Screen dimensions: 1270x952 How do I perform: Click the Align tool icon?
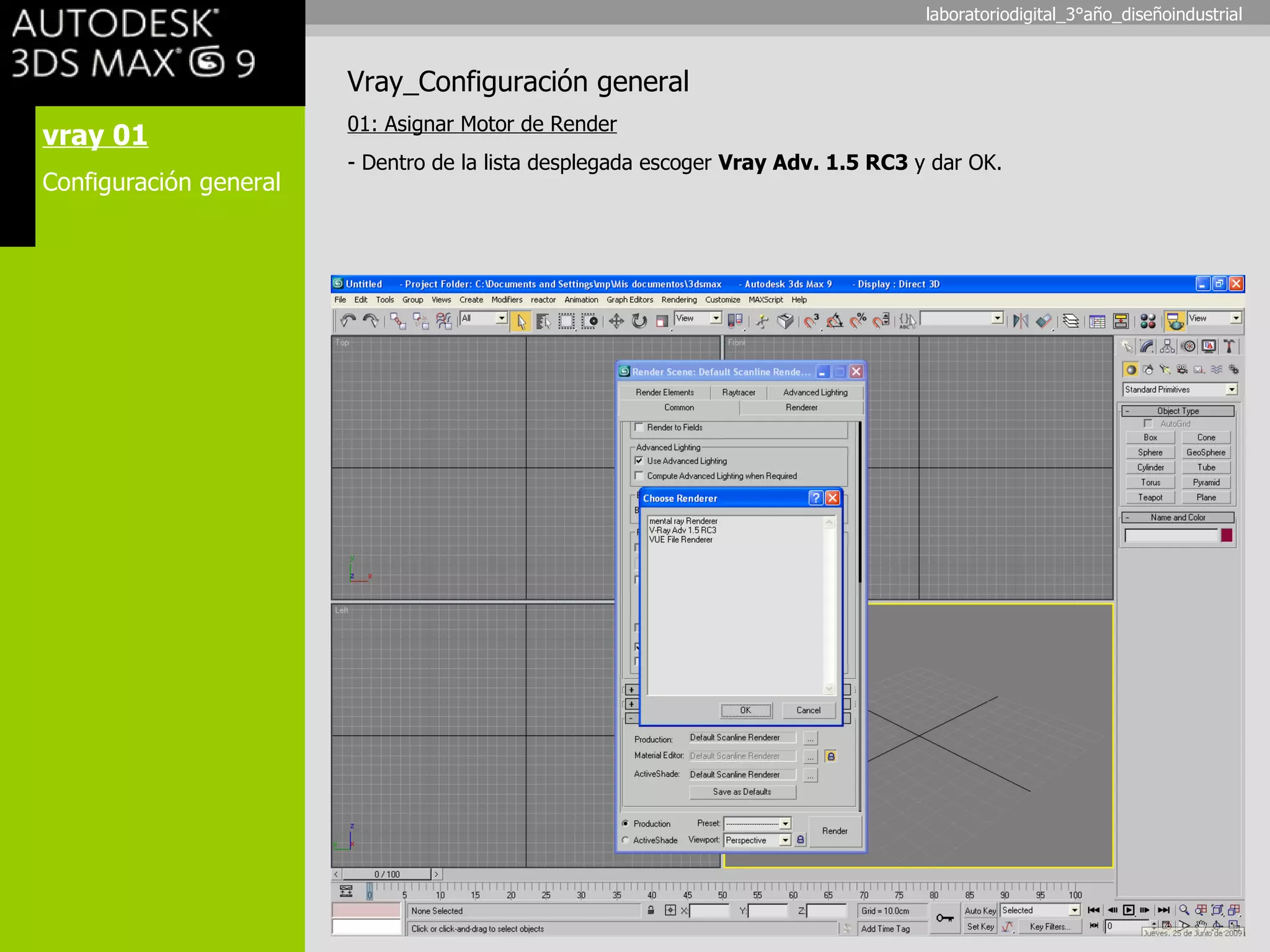click(1044, 321)
